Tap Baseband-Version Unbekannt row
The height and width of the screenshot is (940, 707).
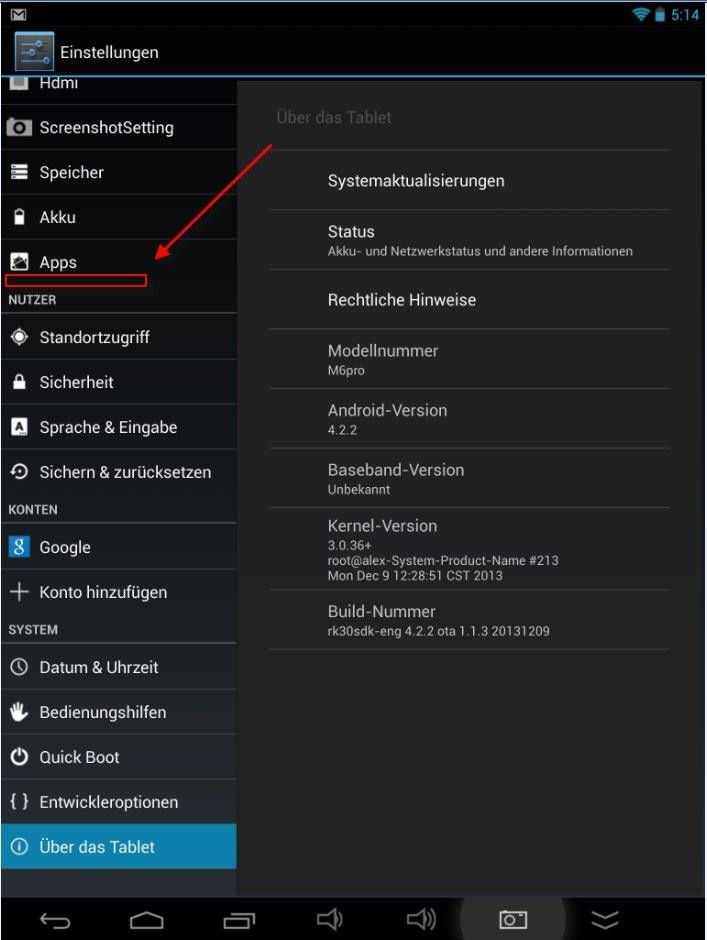pos(469,478)
